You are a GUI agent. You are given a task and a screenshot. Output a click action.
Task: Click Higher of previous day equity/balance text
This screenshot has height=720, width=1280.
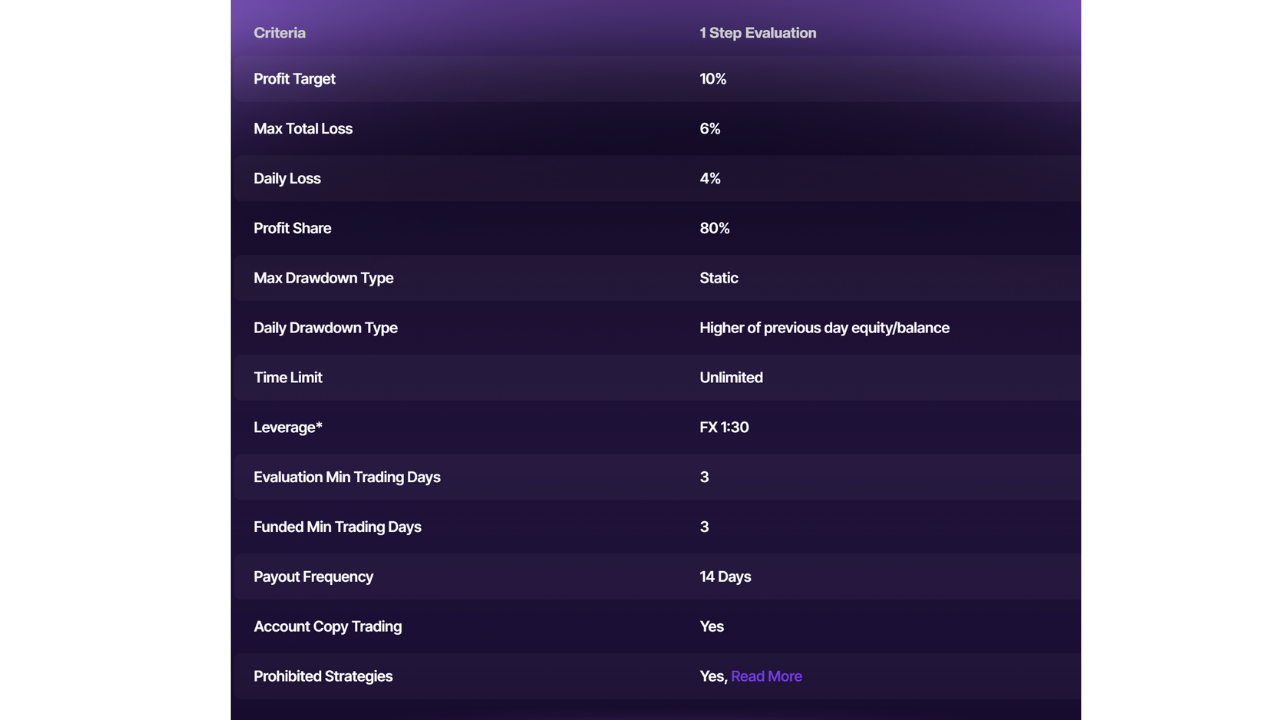pyautogui.click(x=824, y=328)
